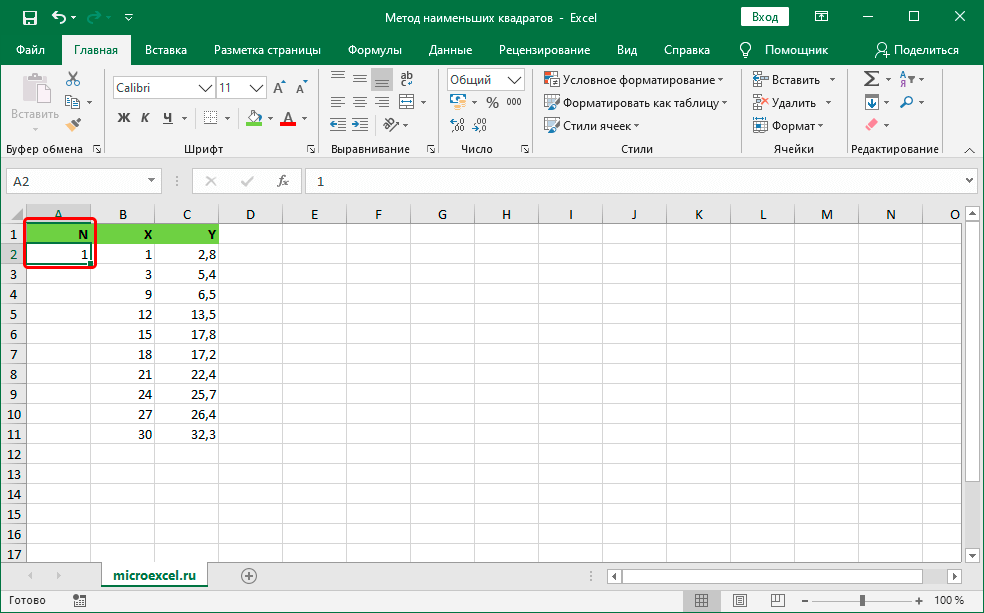The width and height of the screenshot is (984, 613).
Task: Click the Поделиться share button
Action: tap(917, 50)
